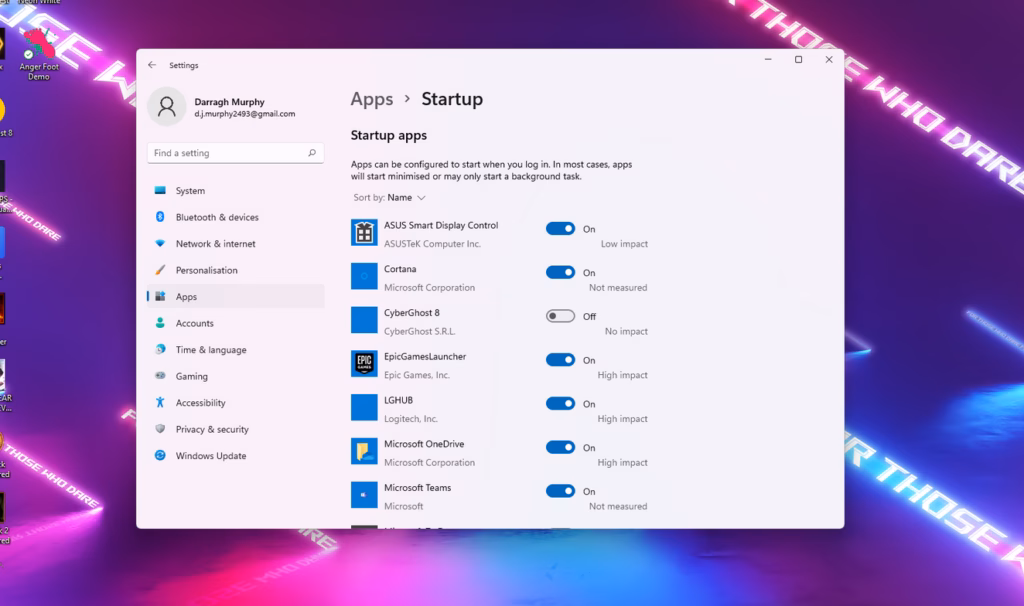
Task: Open Privacy & security settings
Action: click(x=236, y=429)
